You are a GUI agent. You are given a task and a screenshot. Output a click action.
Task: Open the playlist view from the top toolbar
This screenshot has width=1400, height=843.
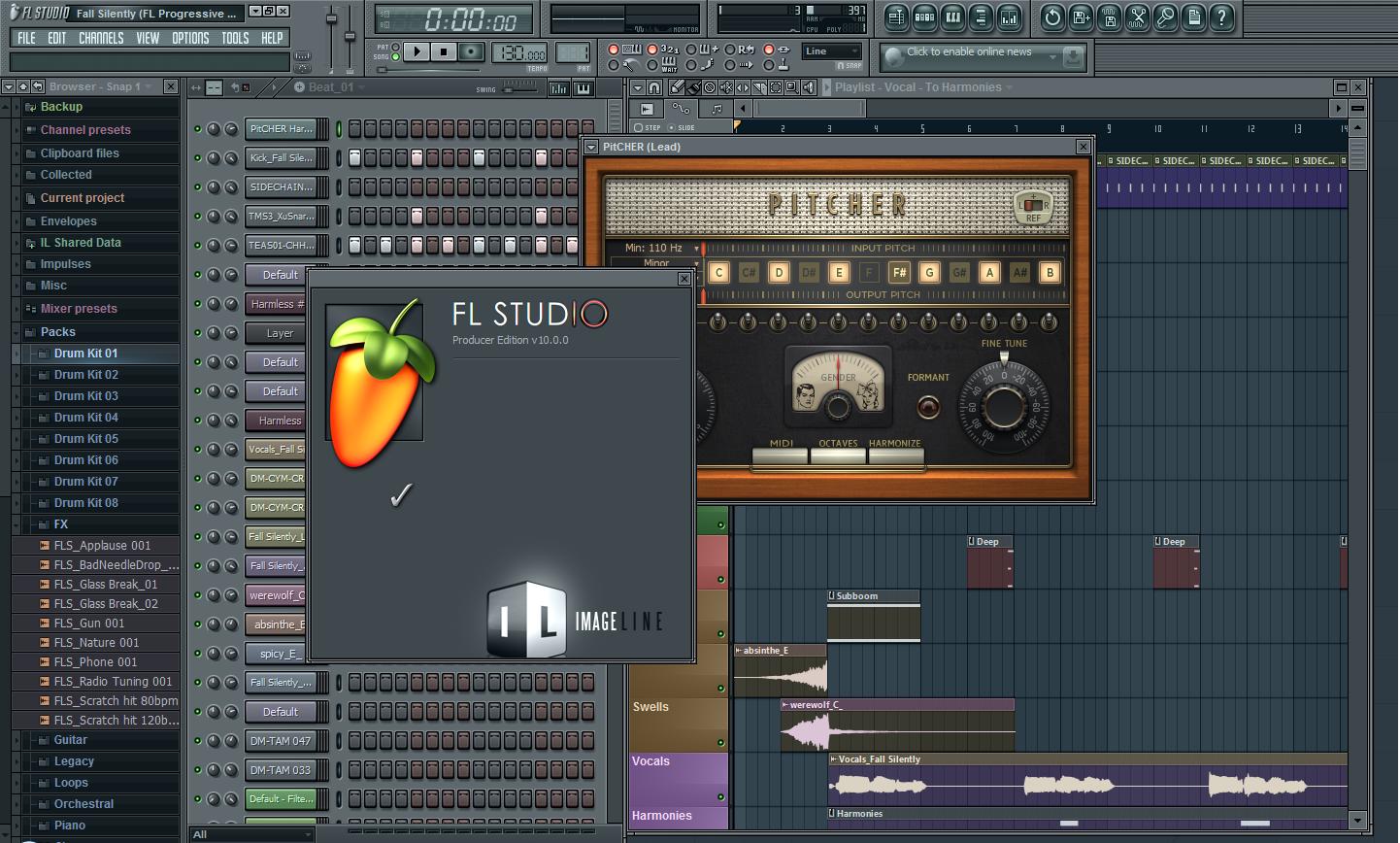[x=896, y=16]
